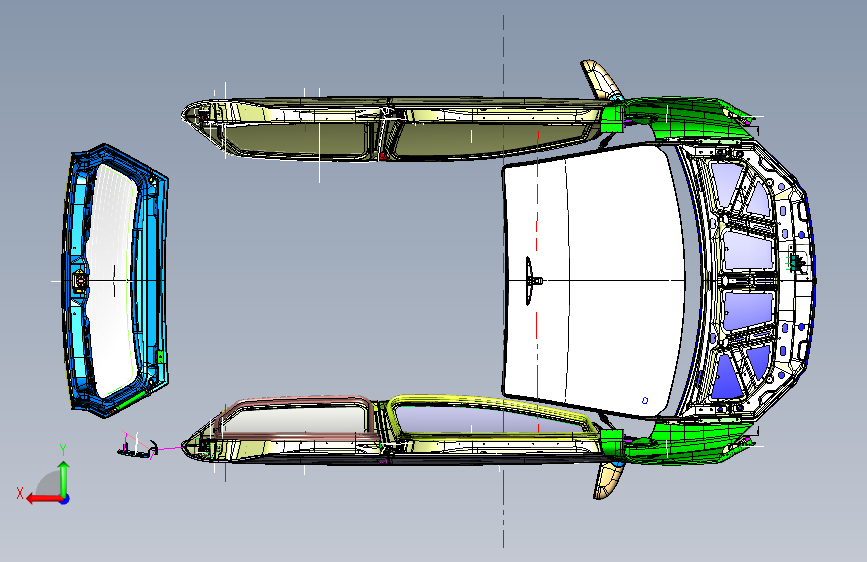Pick the upper side mirror
Viewport: 867px width, 562px height.
coord(601,79)
